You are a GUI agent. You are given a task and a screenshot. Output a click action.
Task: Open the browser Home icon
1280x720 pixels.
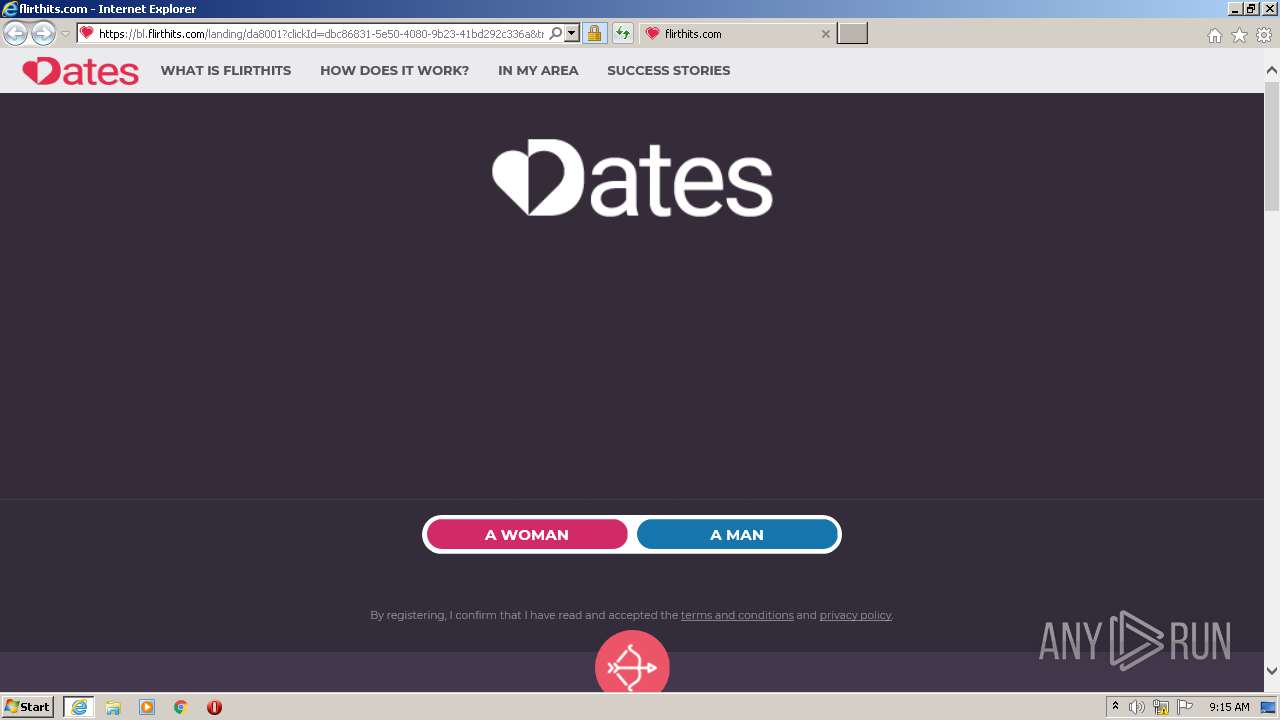(x=1214, y=35)
